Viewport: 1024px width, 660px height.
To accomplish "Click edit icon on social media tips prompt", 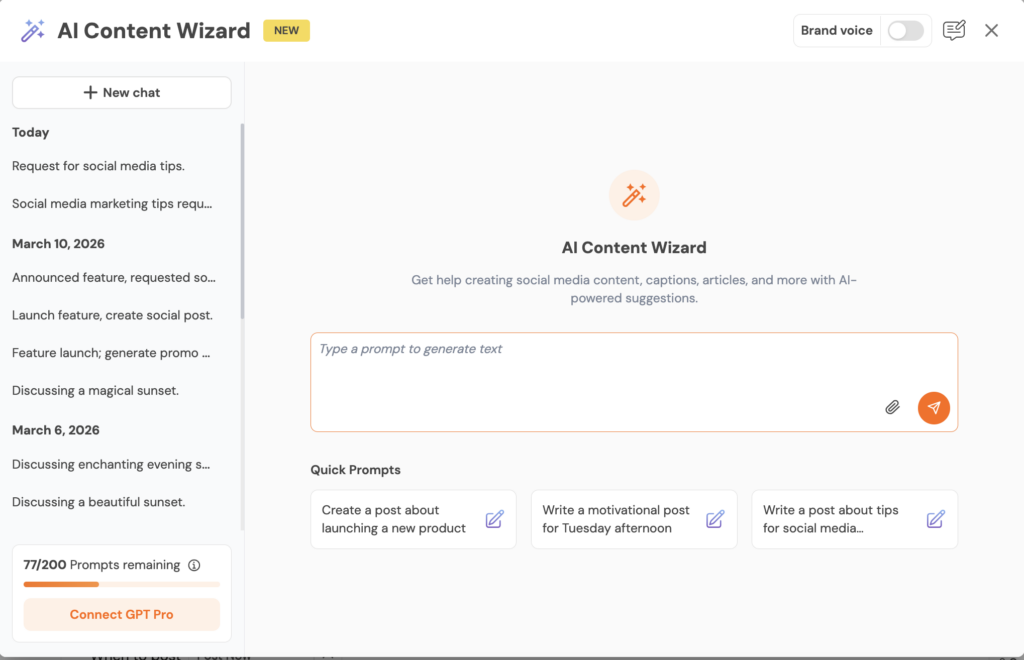I will 935,519.
